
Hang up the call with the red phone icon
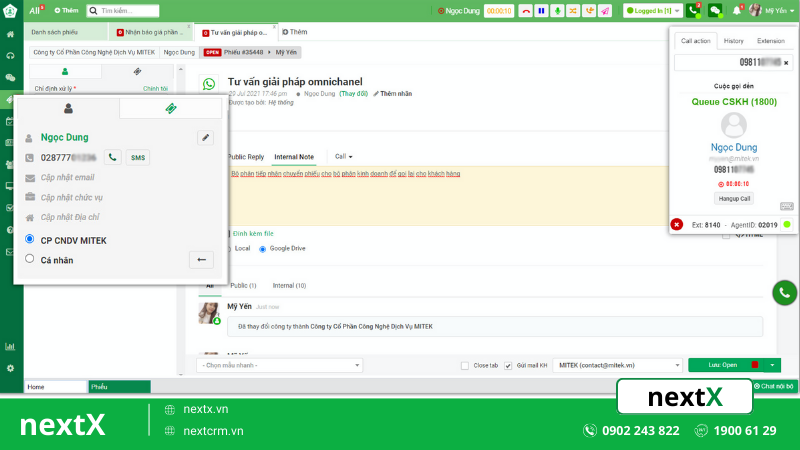pyautogui.click(x=526, y=11)
